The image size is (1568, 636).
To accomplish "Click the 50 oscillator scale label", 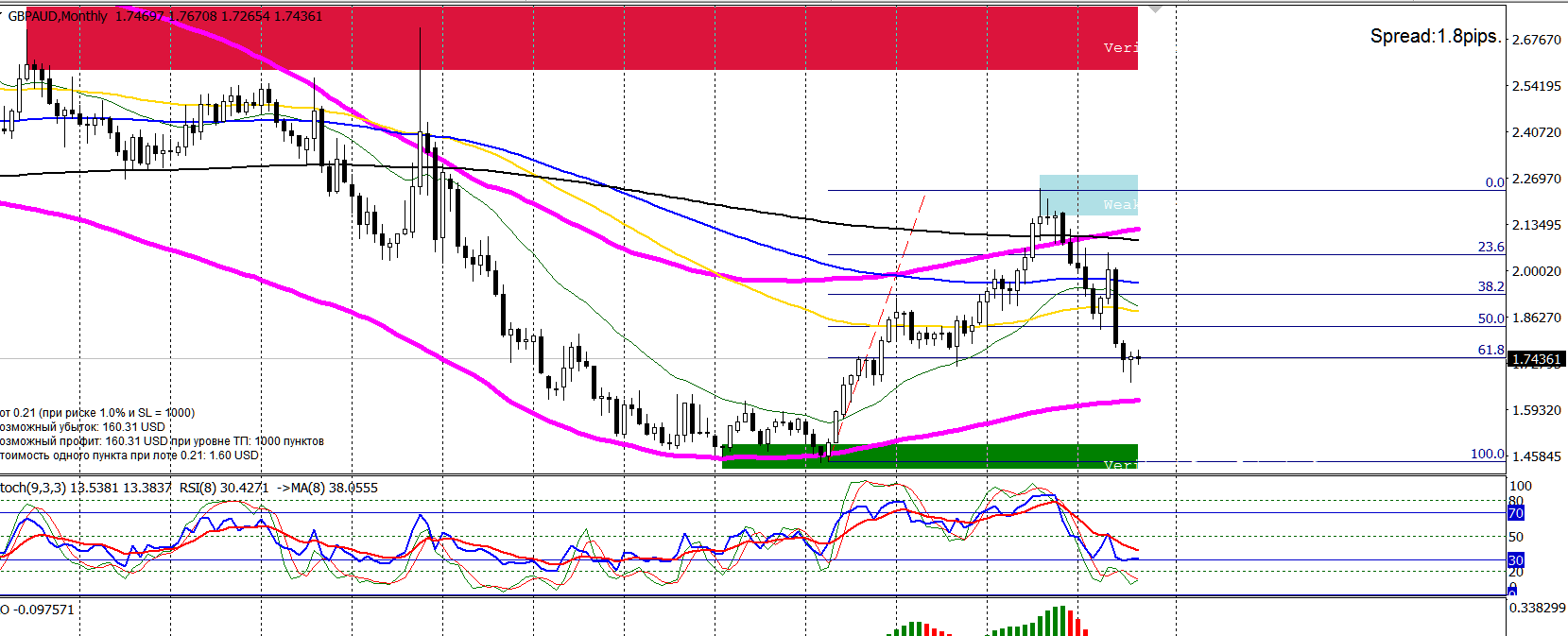I will [x=1516, y=537].
